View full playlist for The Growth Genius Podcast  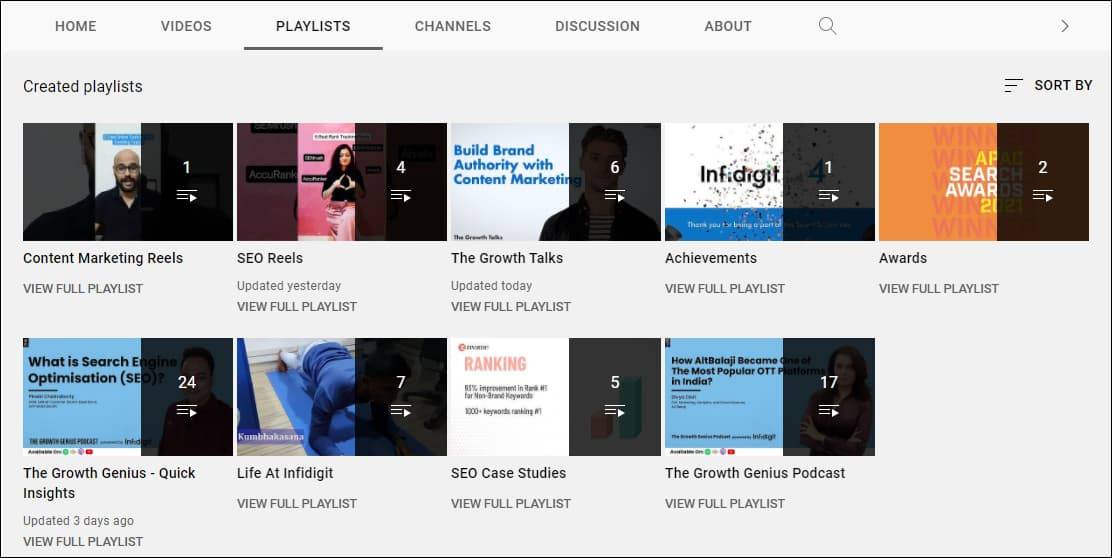pos(725,503)
